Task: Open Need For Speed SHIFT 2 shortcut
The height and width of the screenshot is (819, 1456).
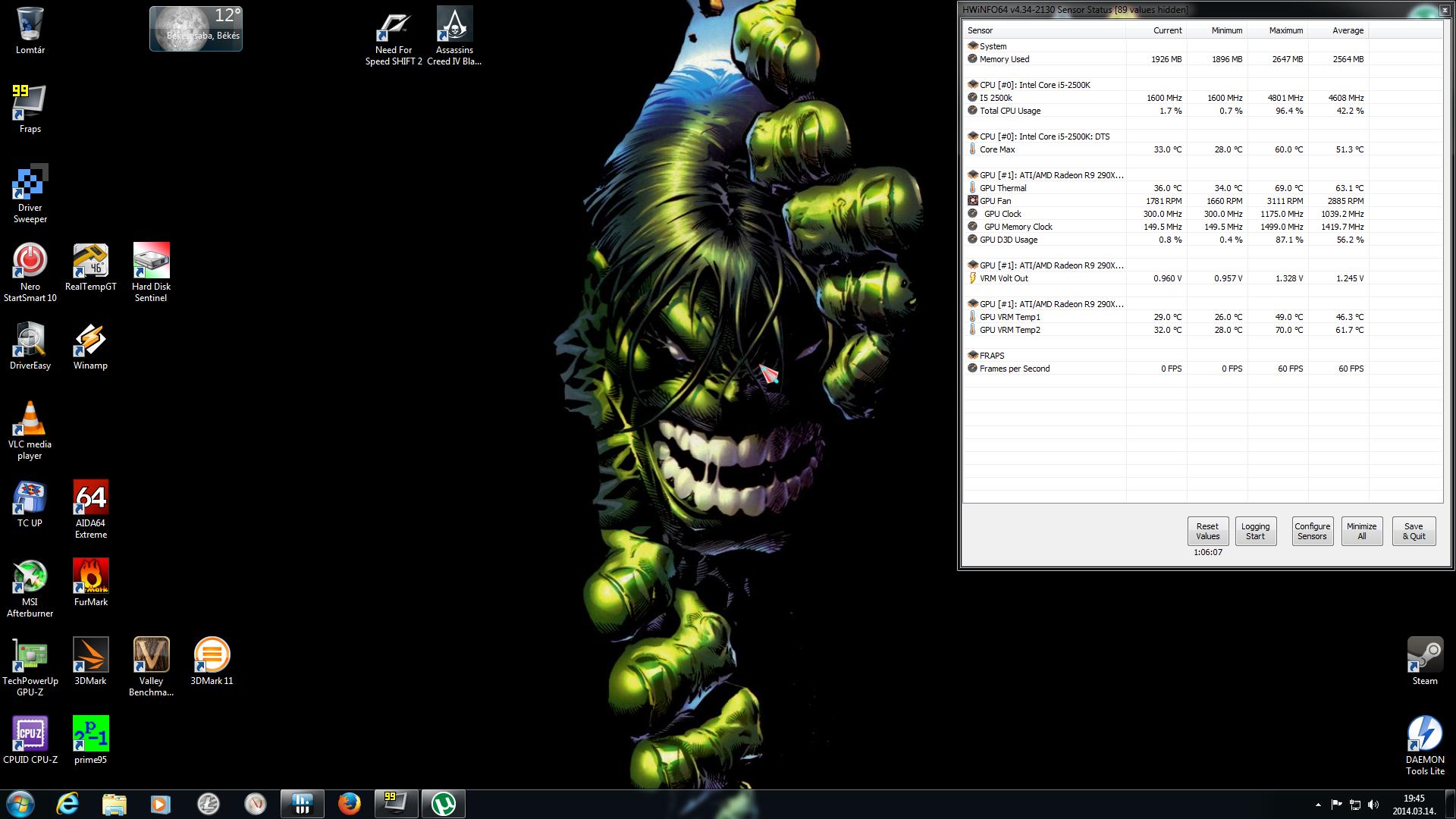Action: 394,36
